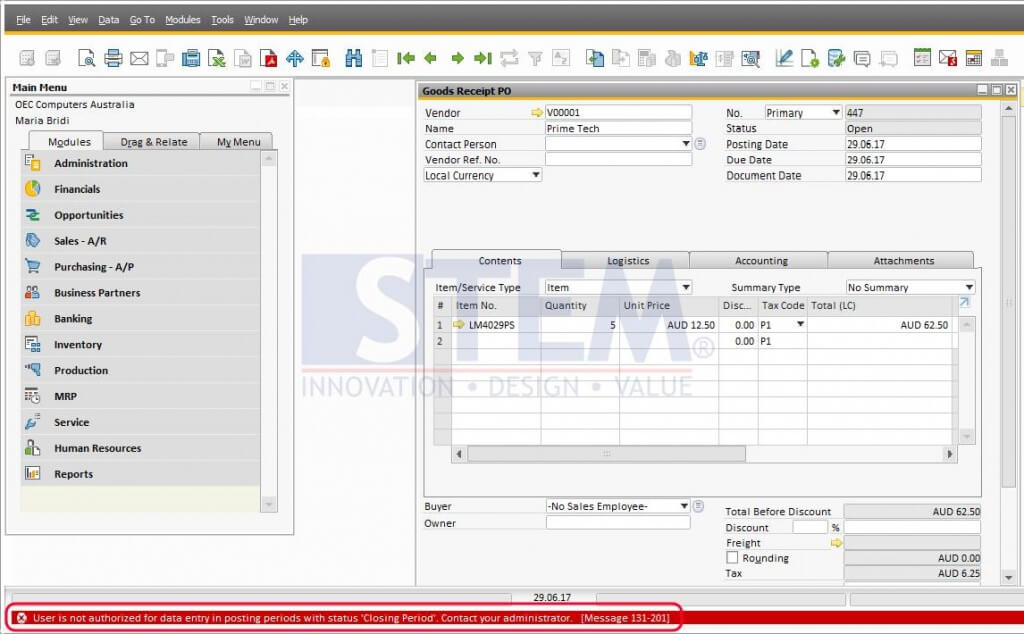Open Payment Means money bag icon
Image resolution: width=1024 pixels, height=634 pixels.
coord(671,58)
